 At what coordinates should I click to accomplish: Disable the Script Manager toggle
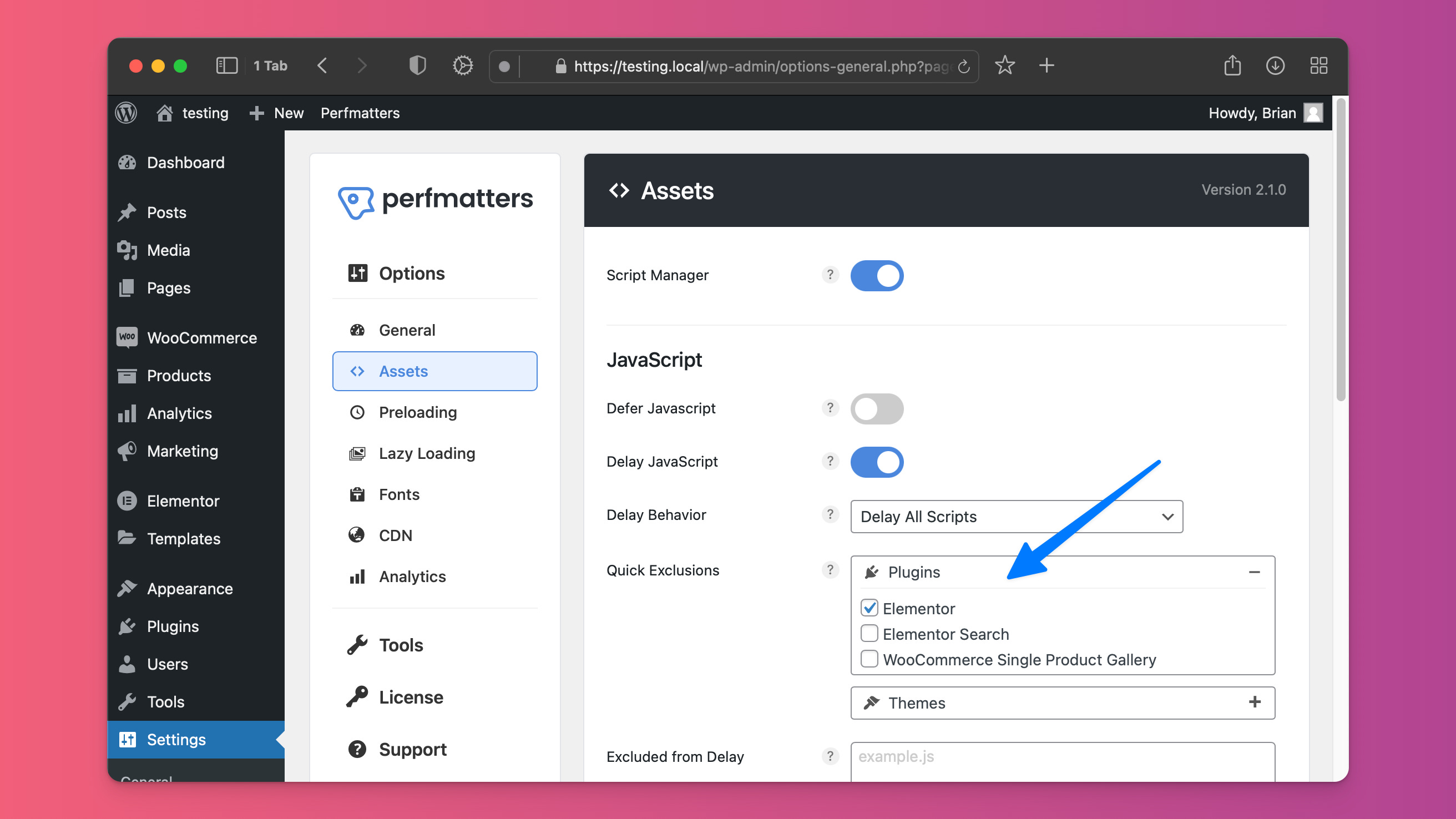pyautogui.click(x=876, y=276)
